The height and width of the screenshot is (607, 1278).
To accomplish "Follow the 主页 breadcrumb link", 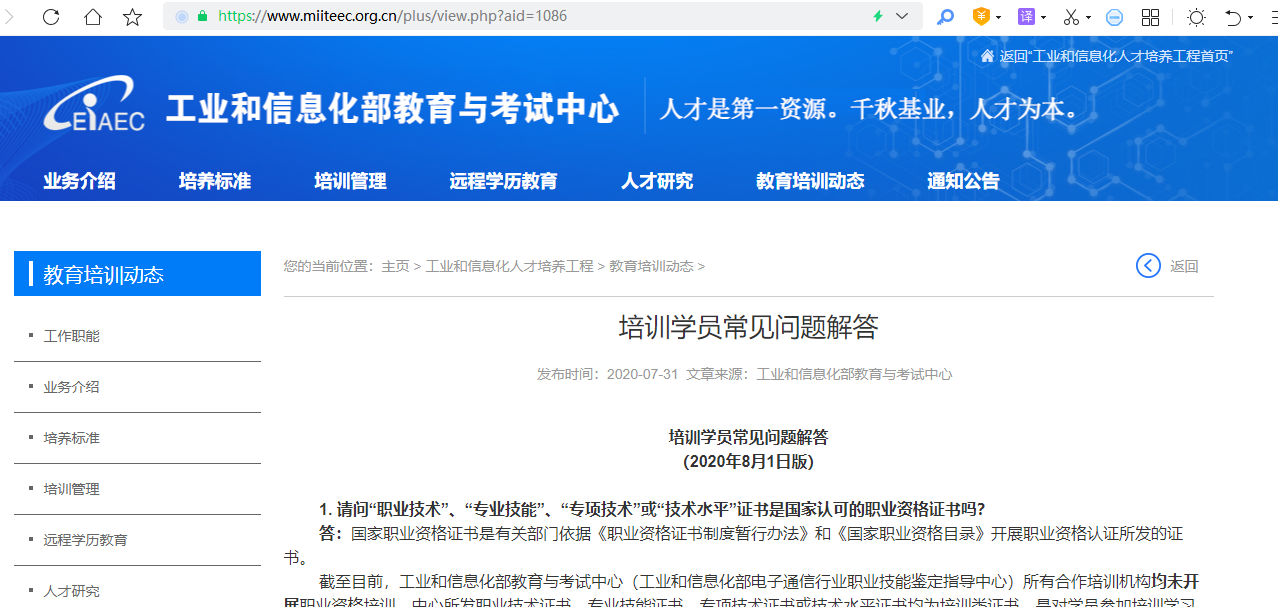I will [x=395, y=266].
